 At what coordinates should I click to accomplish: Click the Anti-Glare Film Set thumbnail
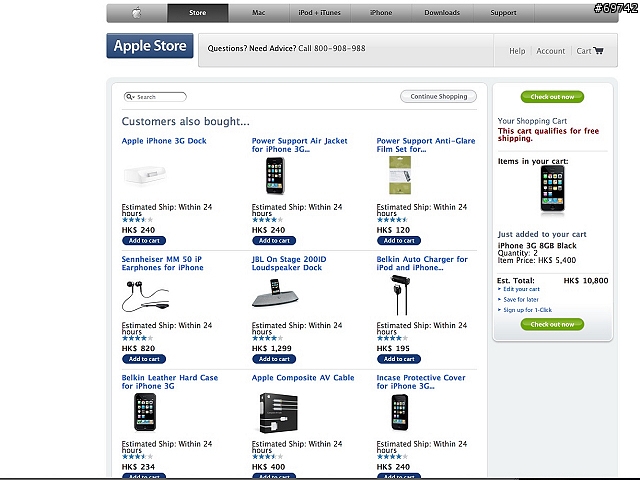click(400, 176)
